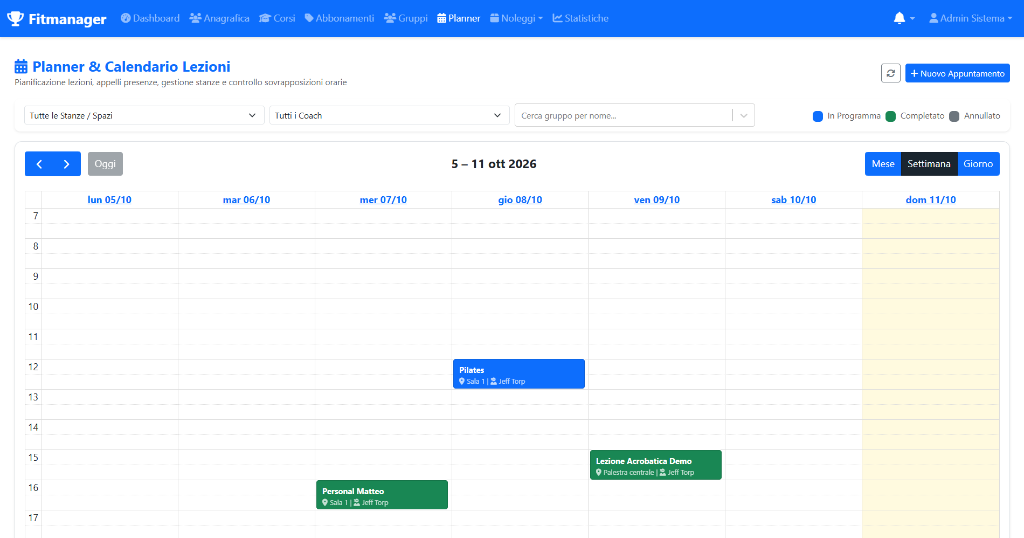The width and height of the screenshot is (1024, 538).
Task: Open Lezione Acrobatica Demo event
Action: [656, 465]
